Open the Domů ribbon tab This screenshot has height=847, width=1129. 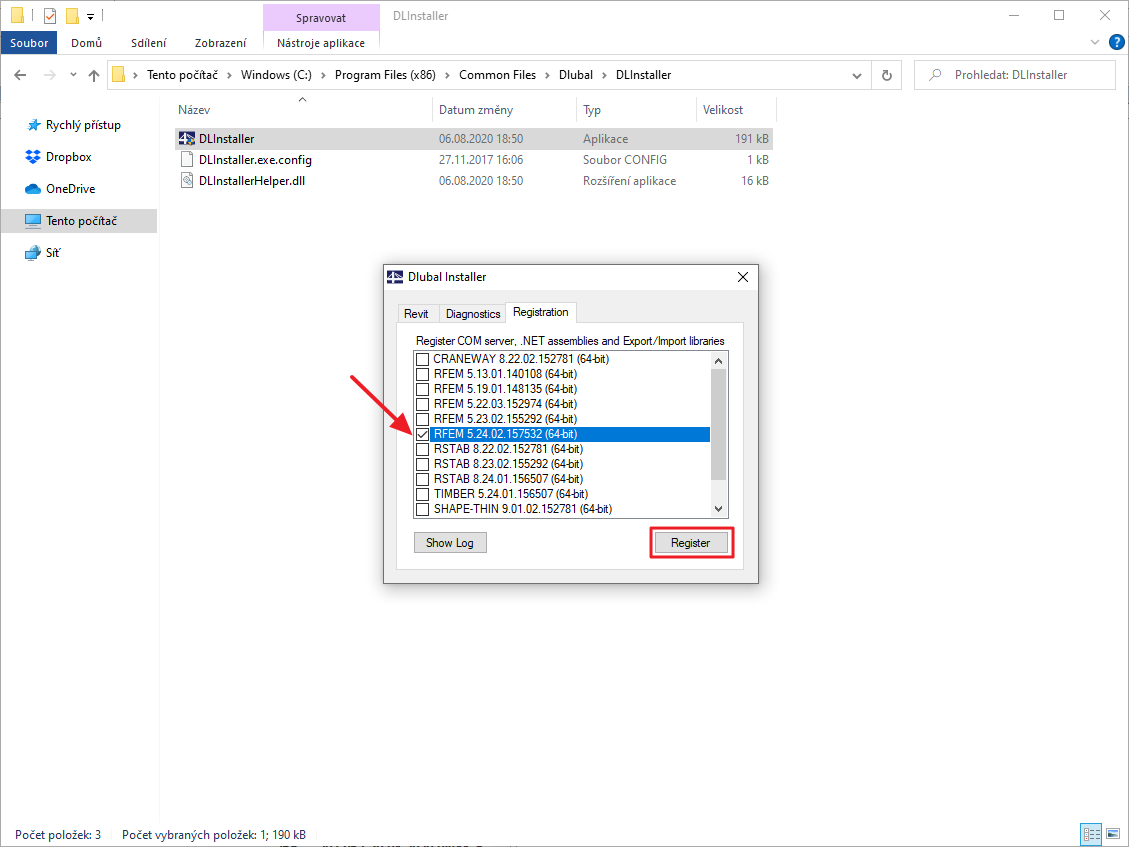[86, 42]
